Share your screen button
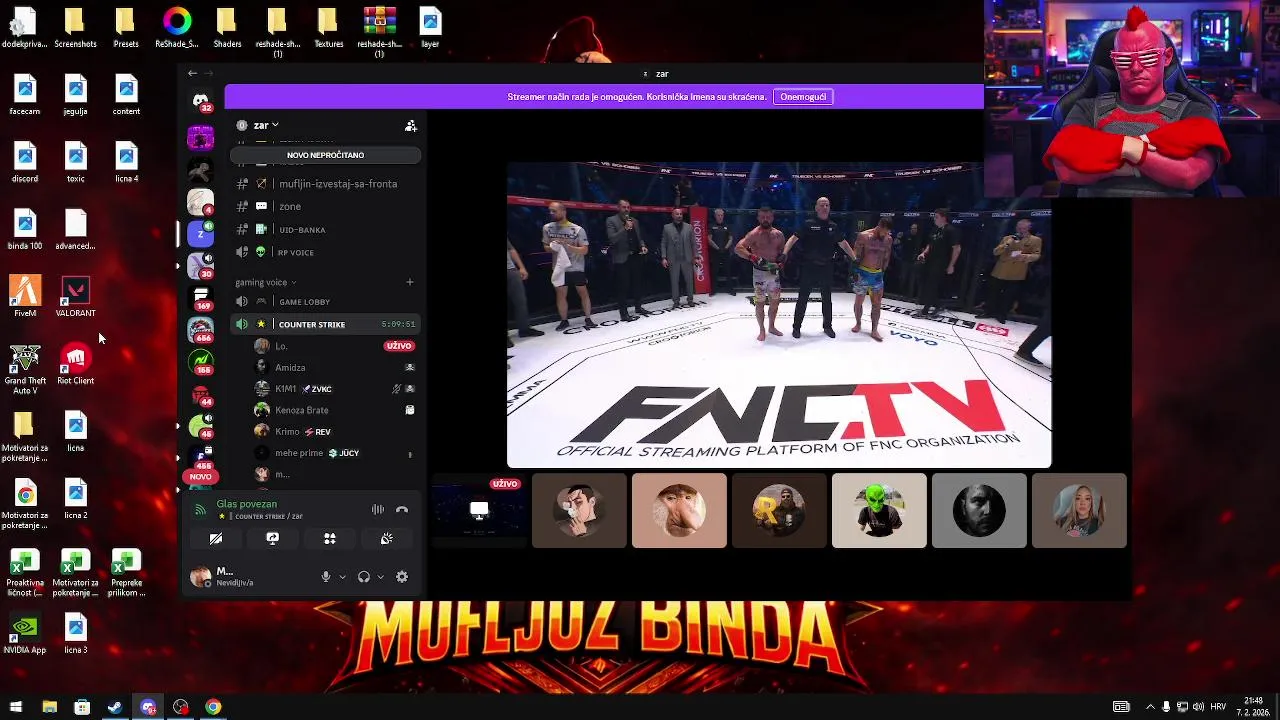The height and width of the screenshot is (720, 1280). pyautogui.click(x=272, y=538)
